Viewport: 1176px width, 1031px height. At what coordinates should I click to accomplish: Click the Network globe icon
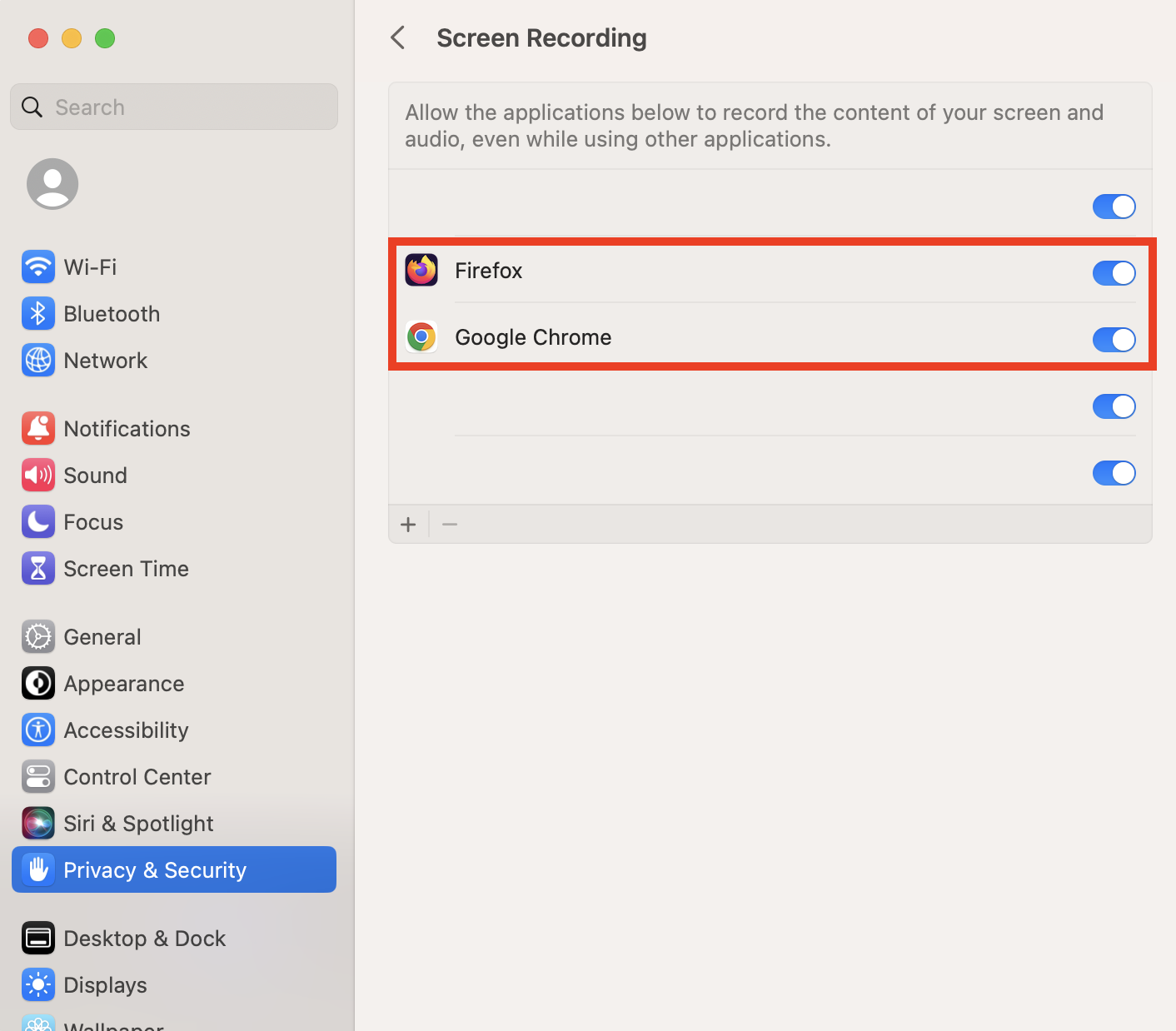pos(38,361)
